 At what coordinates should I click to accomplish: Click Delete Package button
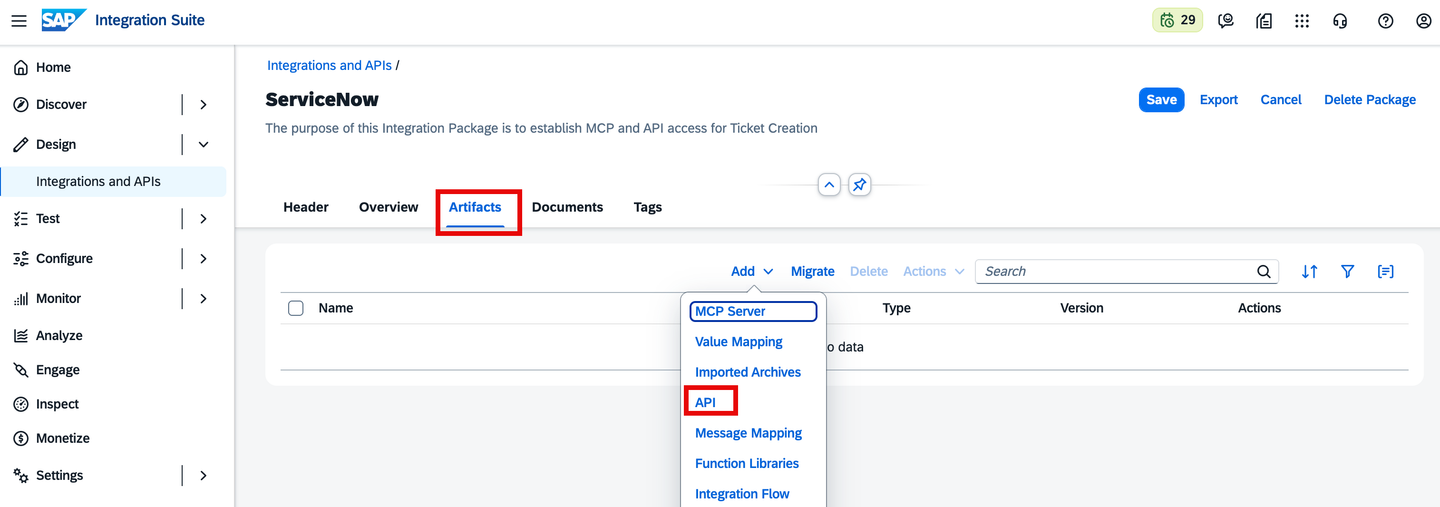pyautogui.click(x=1370, y=99)
